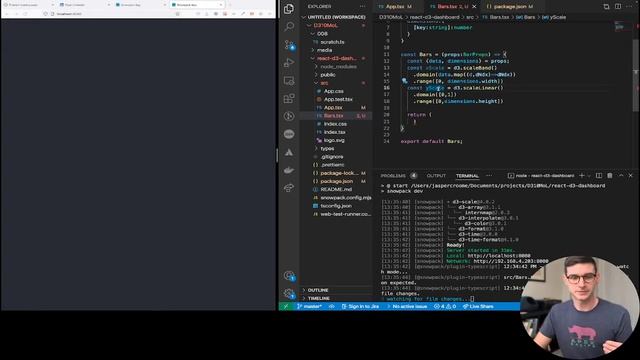Open index.tsx in the explorer
The height and width of the screenshot is (360, 640).
click(x=336, y=132)
